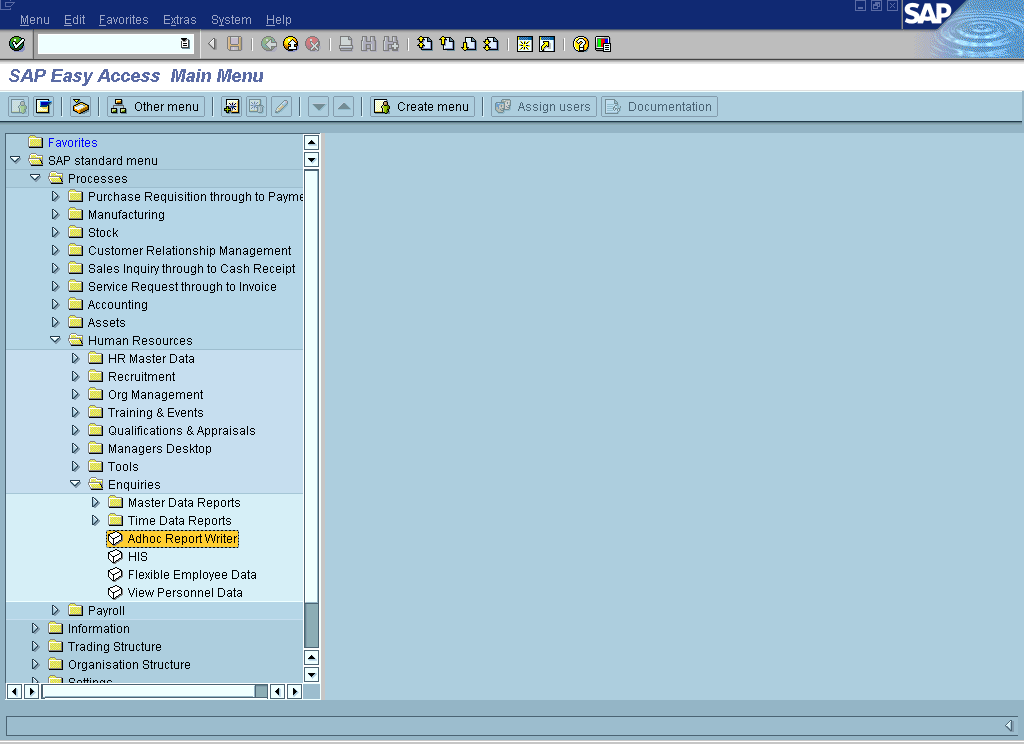Click the Add to Favorites icon
This screenshot has width=1024, height=744.
(x=231, y=106)
